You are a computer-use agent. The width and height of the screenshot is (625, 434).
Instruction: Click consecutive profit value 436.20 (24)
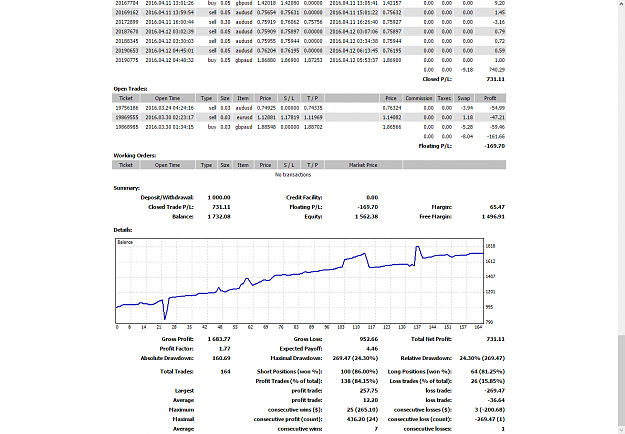pos(359,419)
